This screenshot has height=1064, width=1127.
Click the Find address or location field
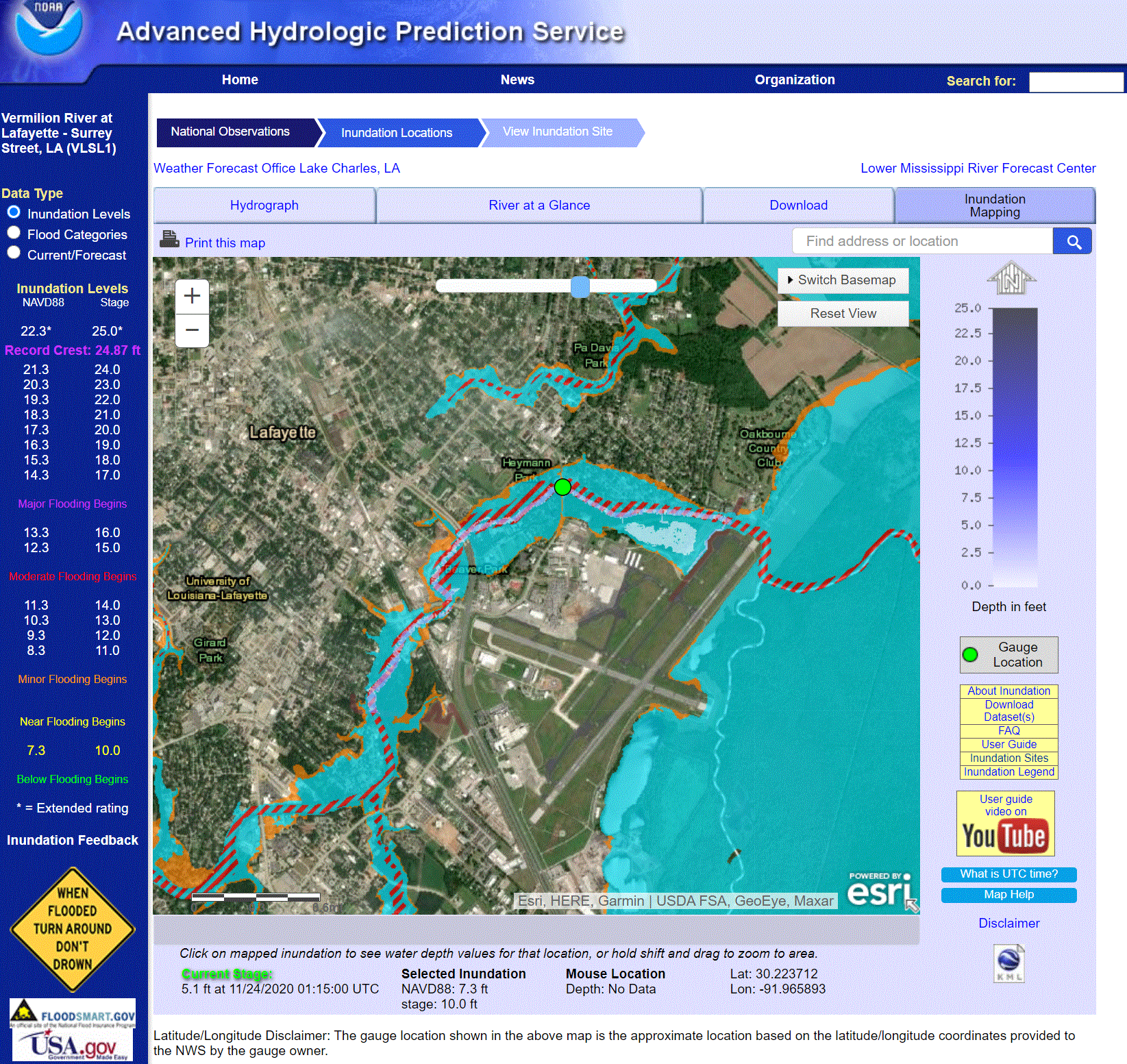tap(922, 241)
